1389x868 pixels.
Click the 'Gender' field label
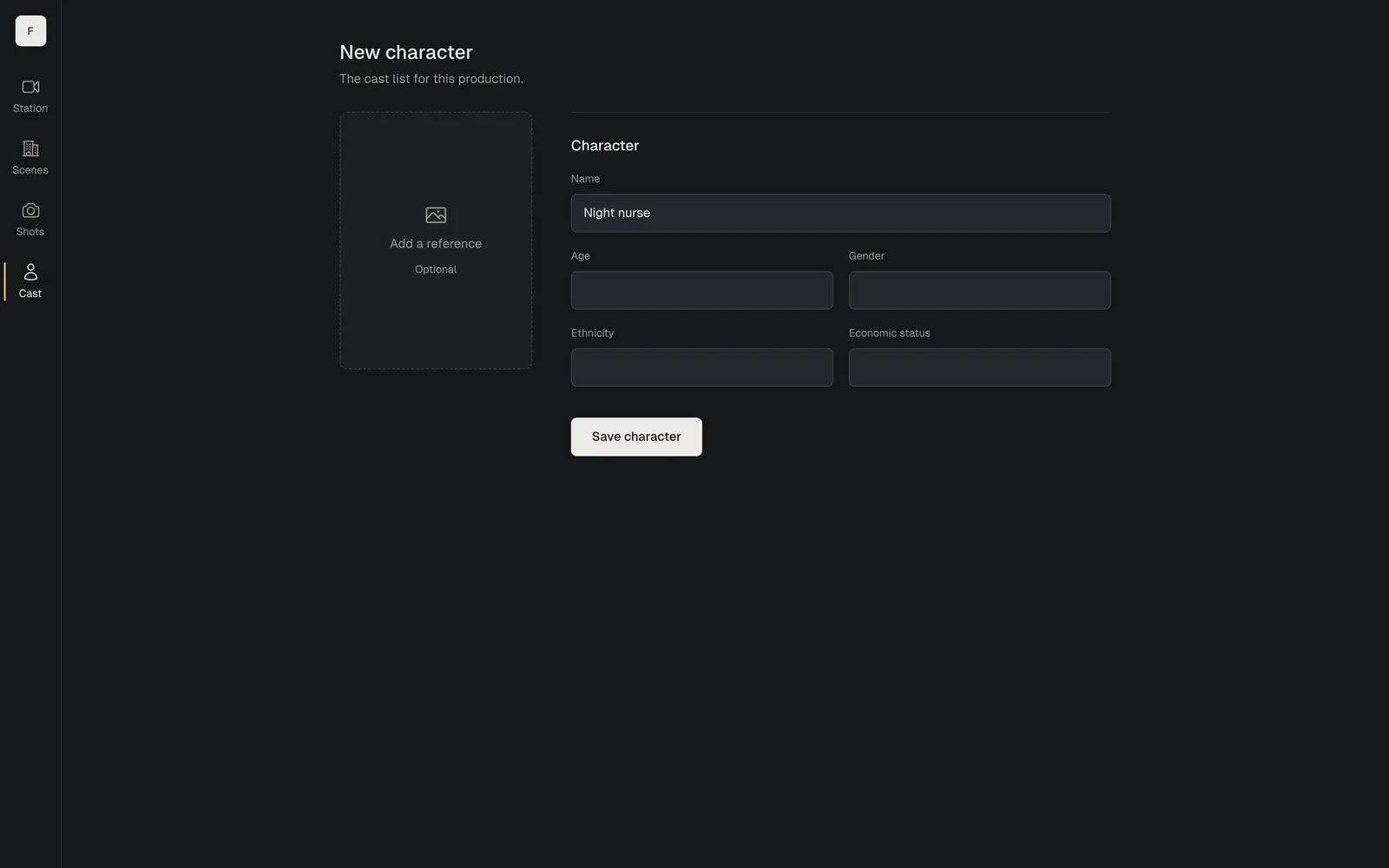[x=866, y=256]
